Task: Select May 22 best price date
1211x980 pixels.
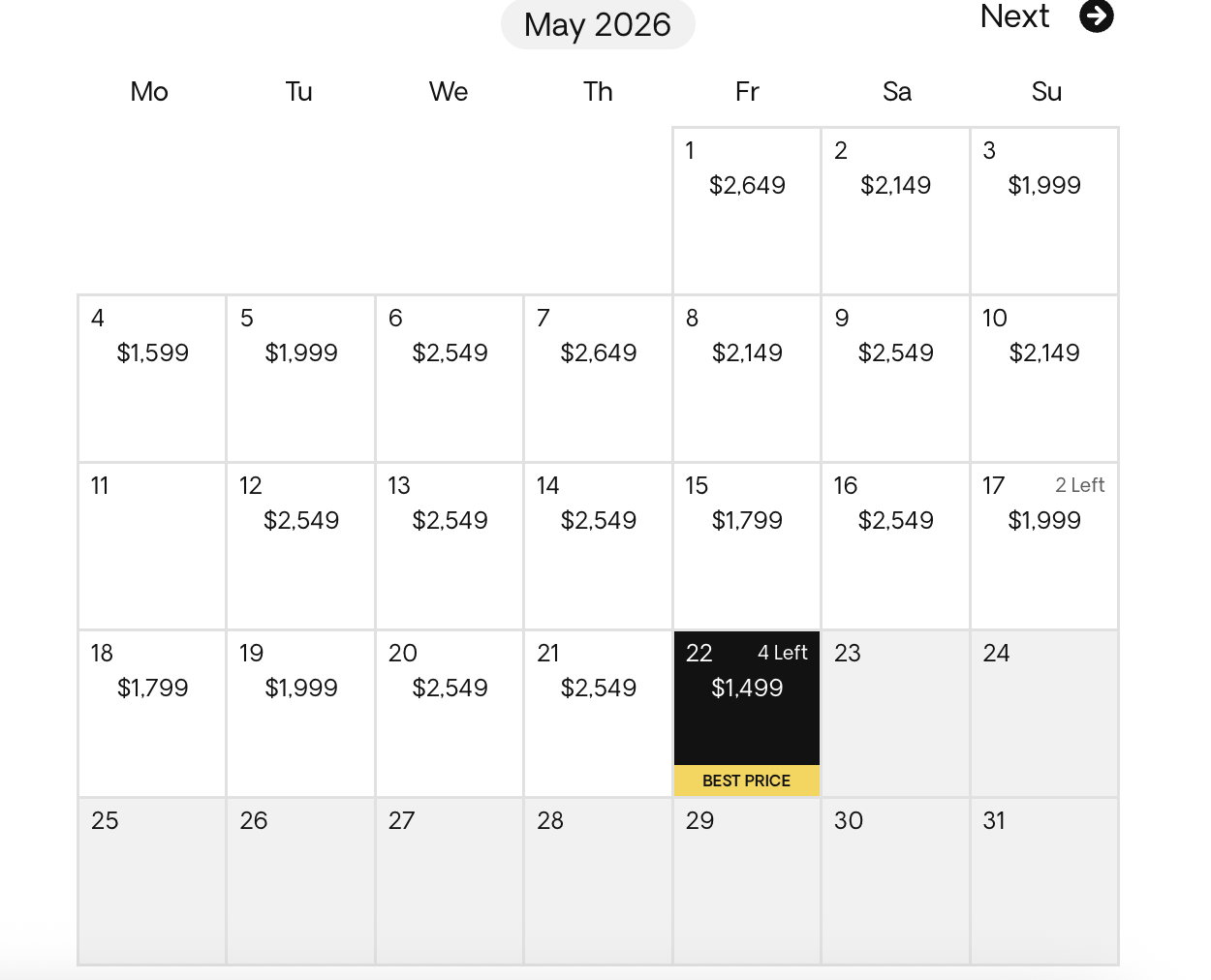Action: [746, 697]
